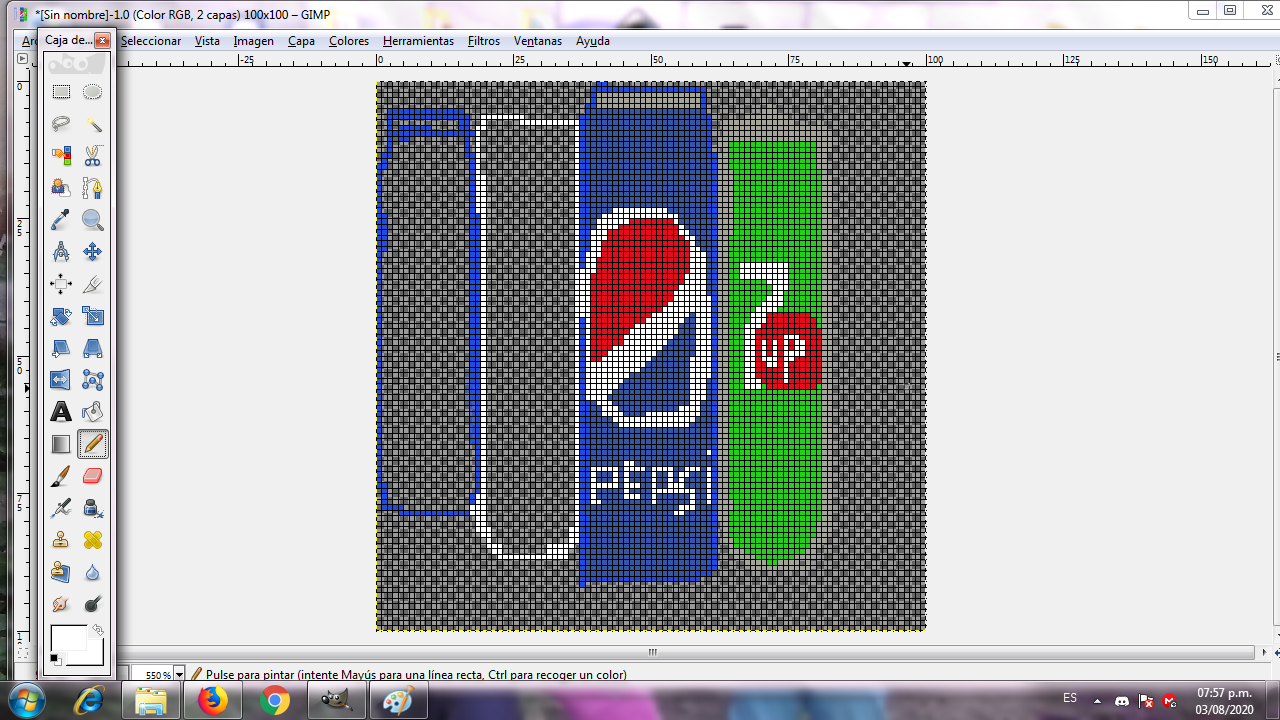Open Windows Explorer folder in taskbar
Image resolution: width=1280 pixels, height=720 pixels.
[151, 701]
